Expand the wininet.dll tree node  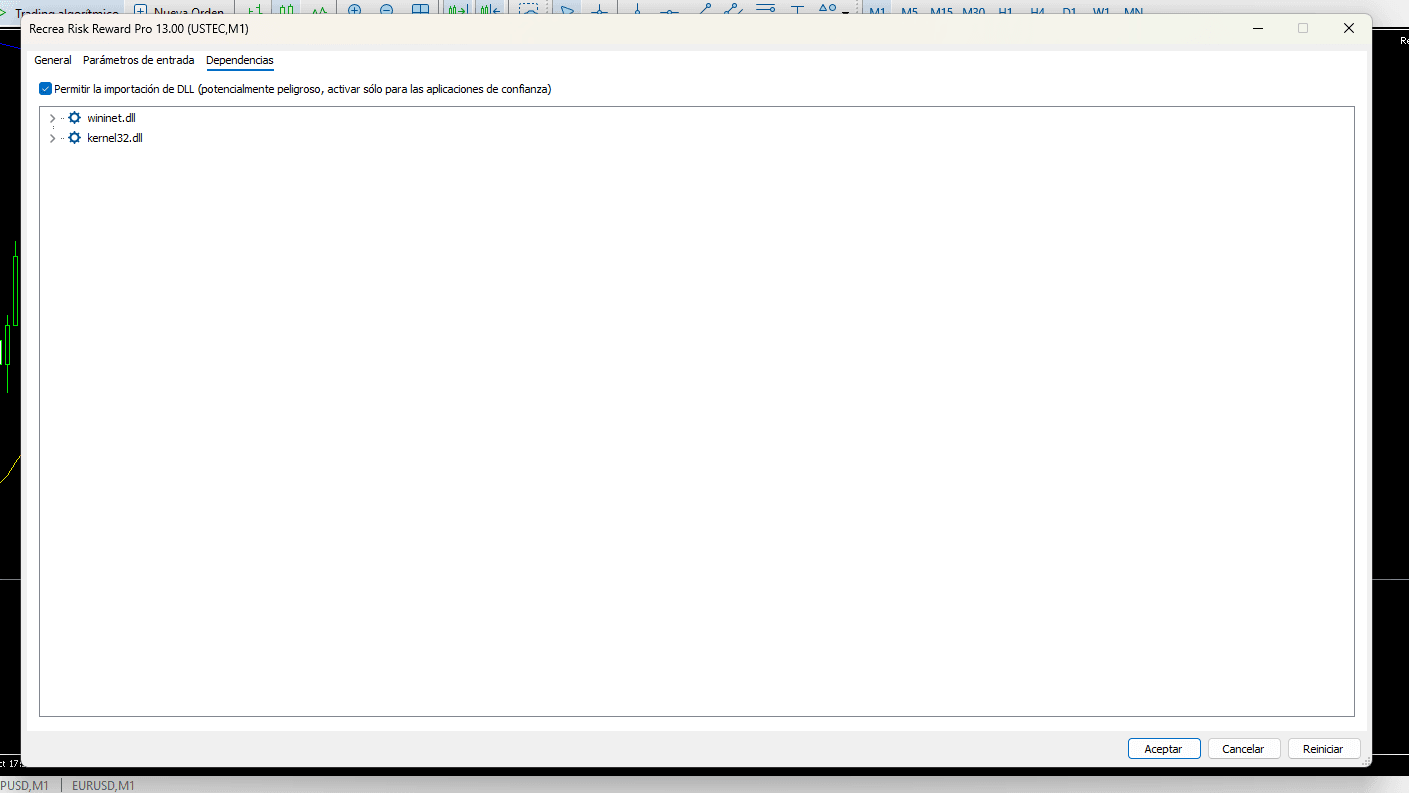coord(52,118)
